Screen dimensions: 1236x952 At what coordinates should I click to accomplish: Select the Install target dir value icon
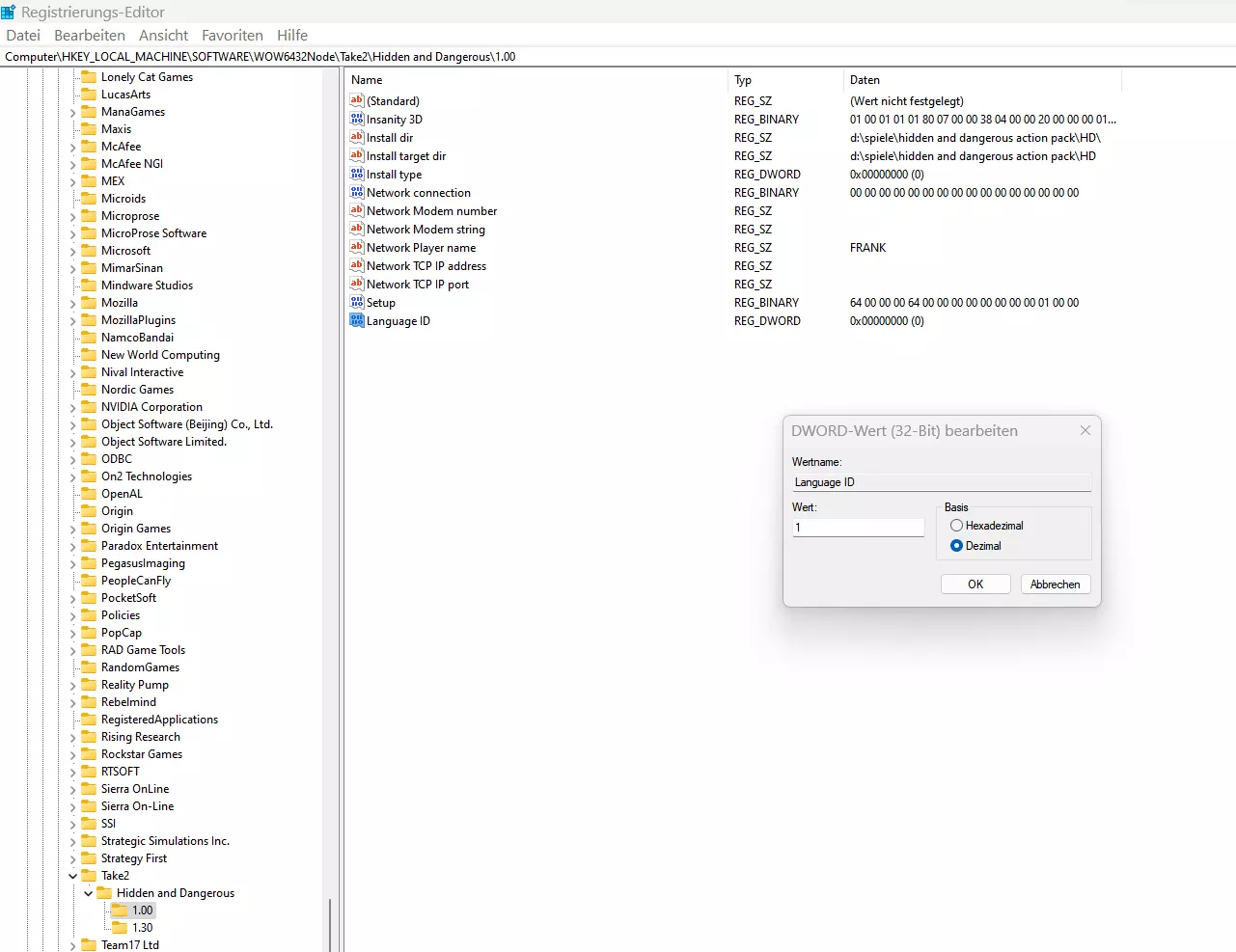pyautogui.click(x=356, y=155)
